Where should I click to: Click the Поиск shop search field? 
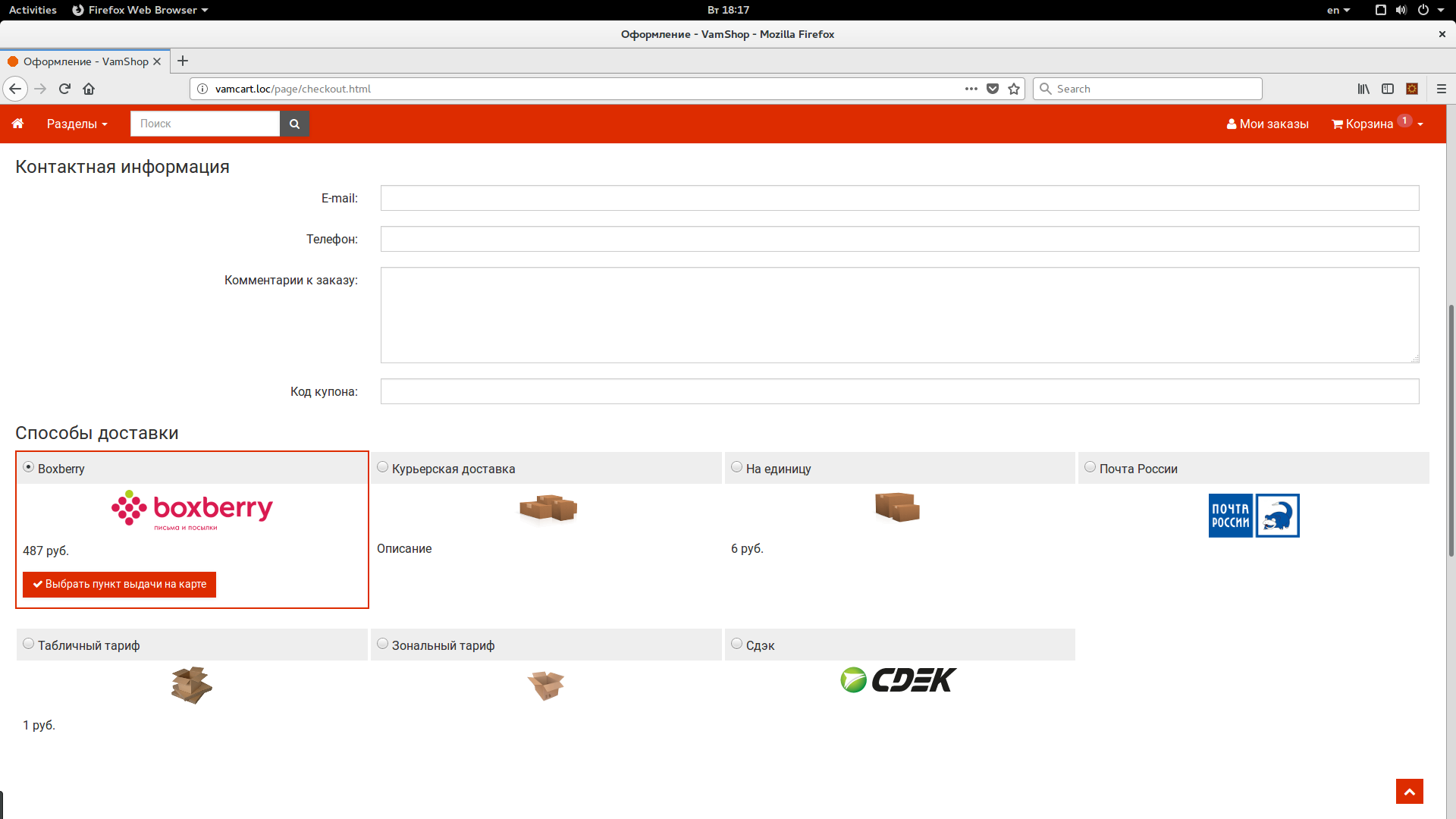pyautogui.click(x=205, y=124)
